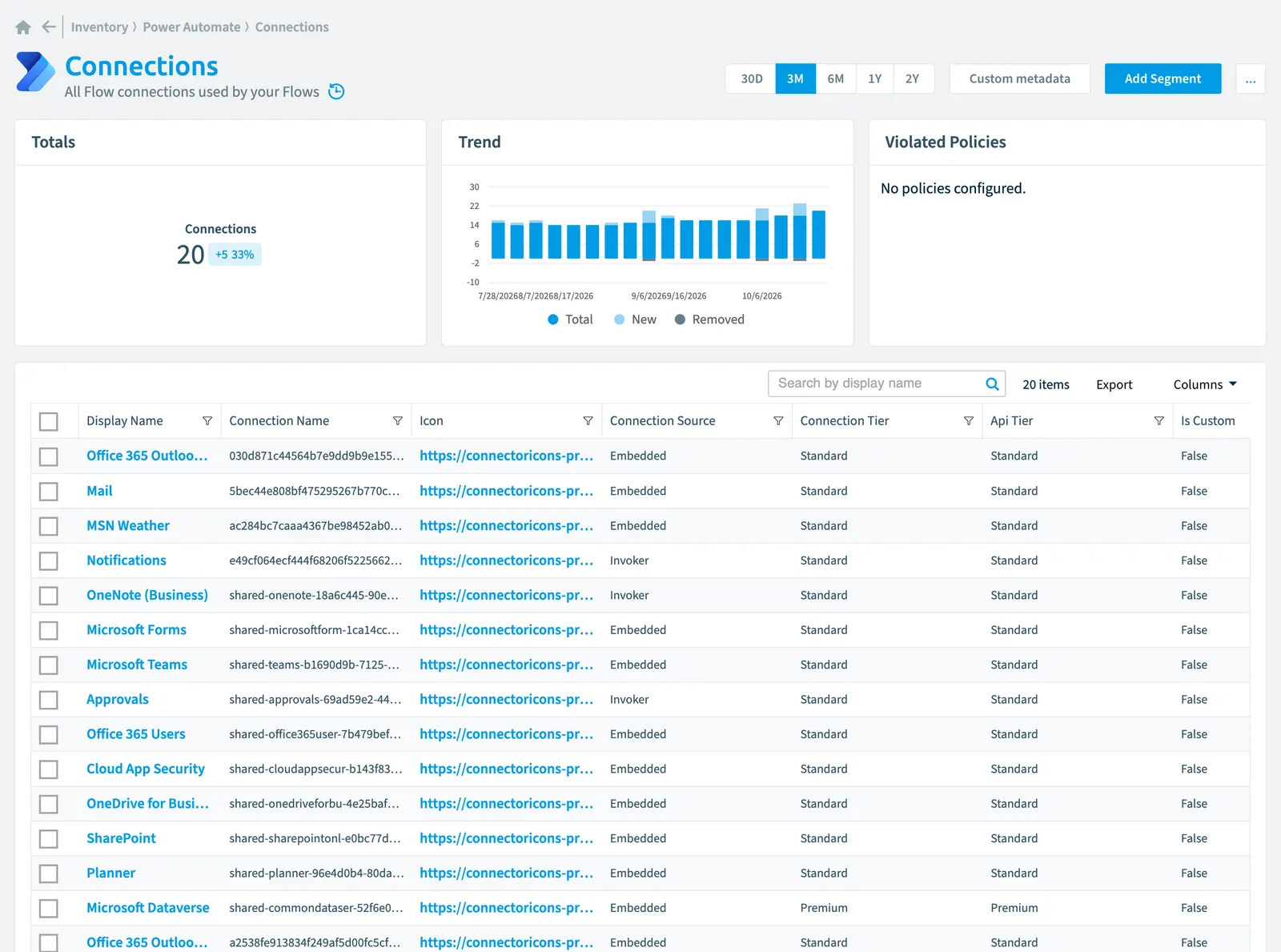Screen dimensions: 1281x952
Task: Check the Microsoft Teams row checkbox
Action: 49,665
